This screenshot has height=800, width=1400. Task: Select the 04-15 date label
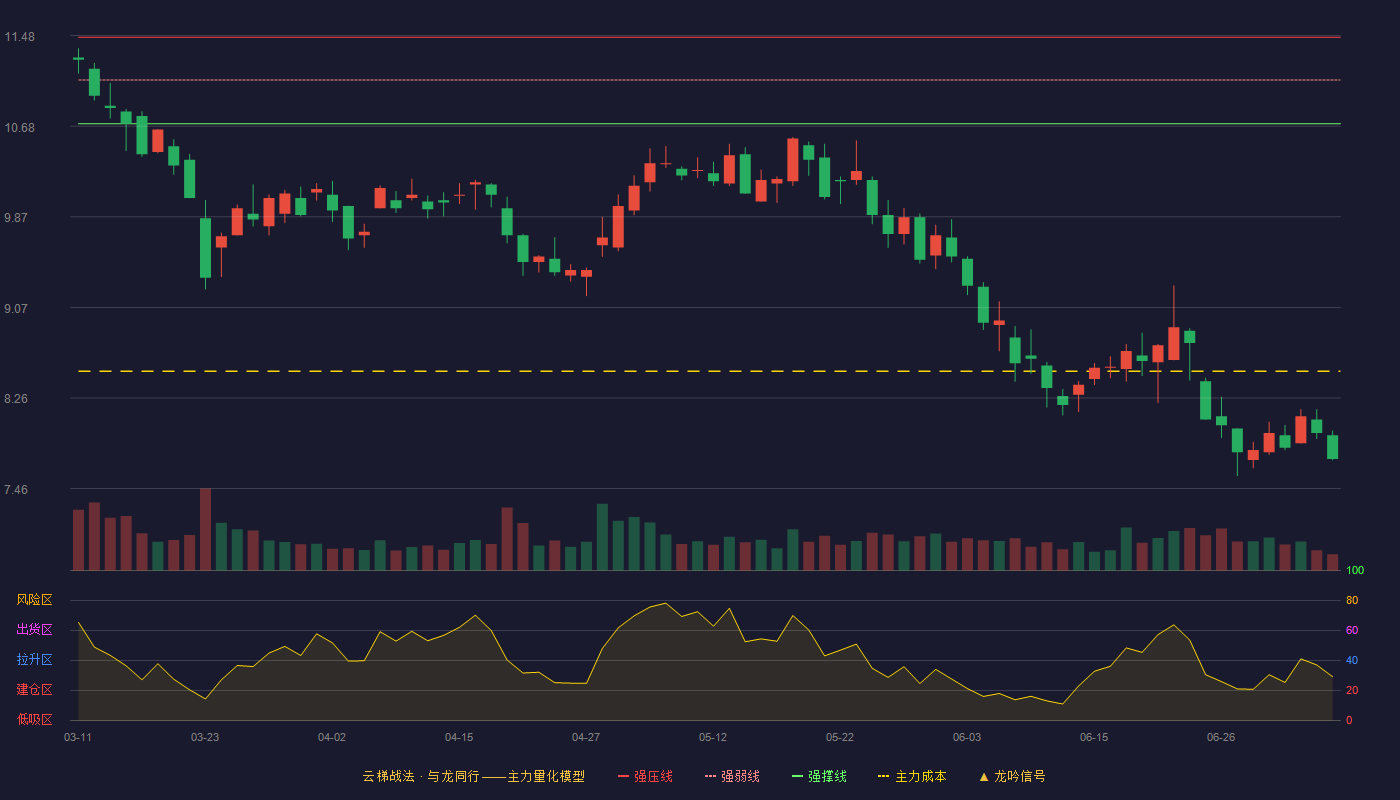point(459,737)
